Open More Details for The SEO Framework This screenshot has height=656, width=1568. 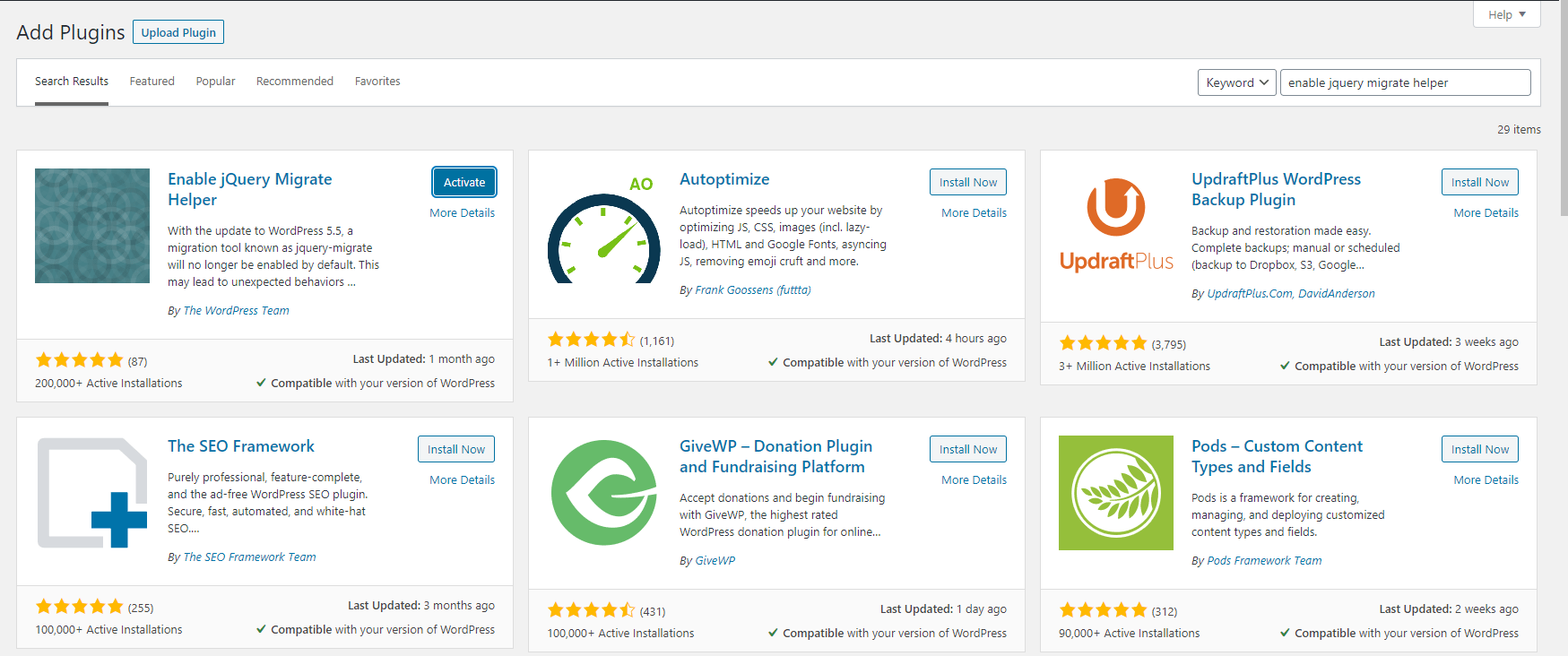(462, 480)
